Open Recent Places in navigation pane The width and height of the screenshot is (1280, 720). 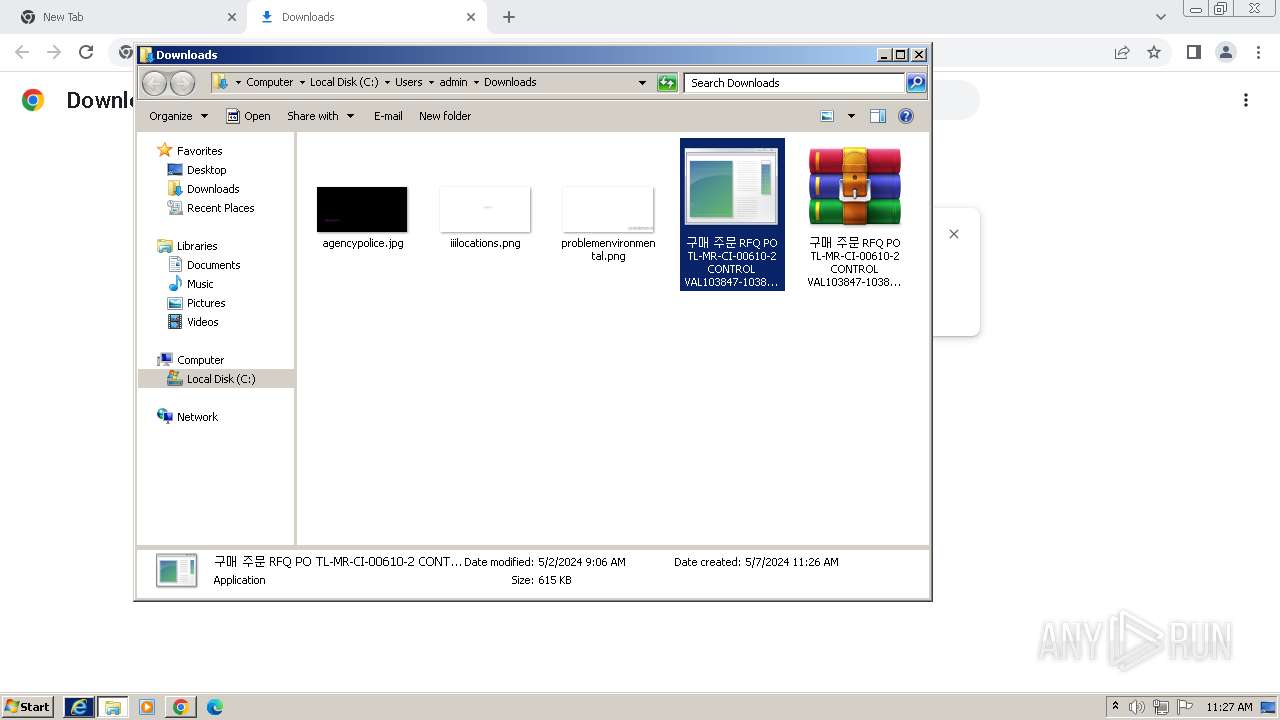click(220, 208)
